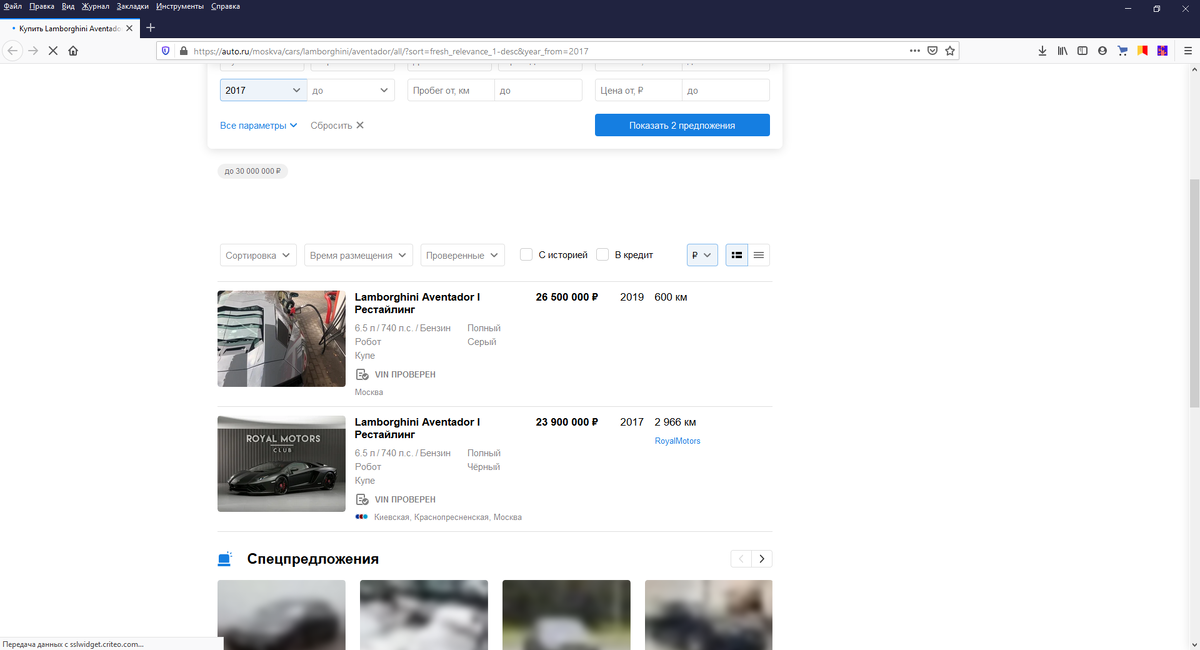
Task: Show previous special offers
Action: click(x=741, y=559)
